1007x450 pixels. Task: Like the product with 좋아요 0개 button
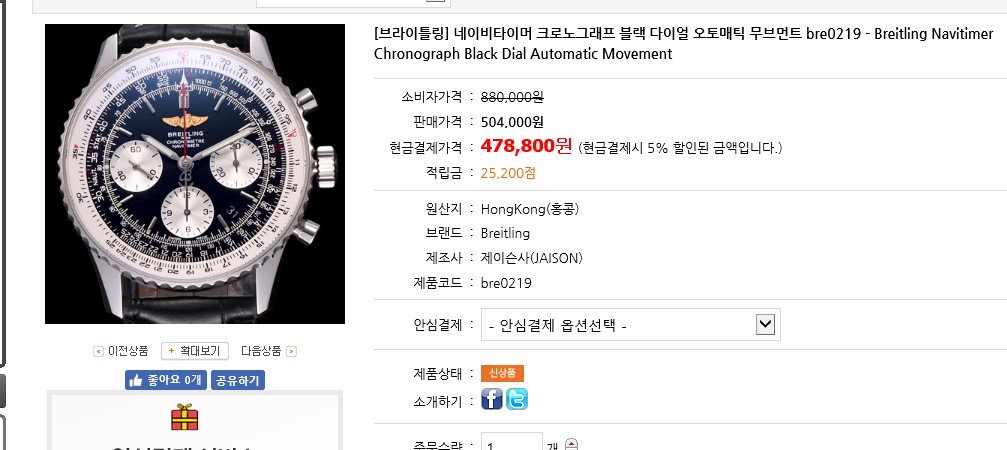tap(166, 380)
